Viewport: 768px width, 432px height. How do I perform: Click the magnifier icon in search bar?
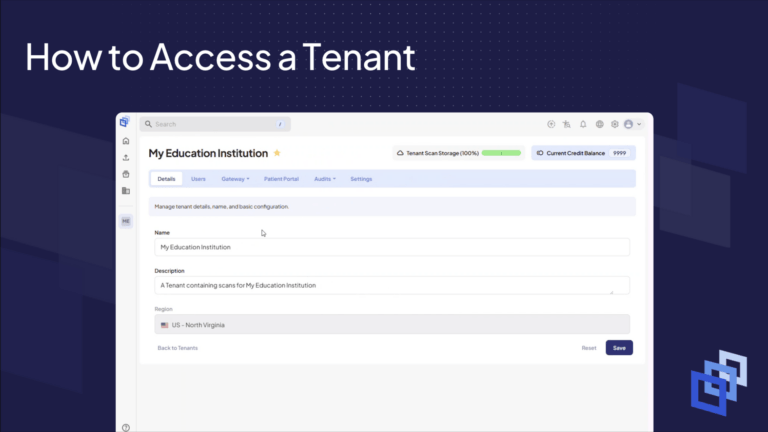pos(148,124)
